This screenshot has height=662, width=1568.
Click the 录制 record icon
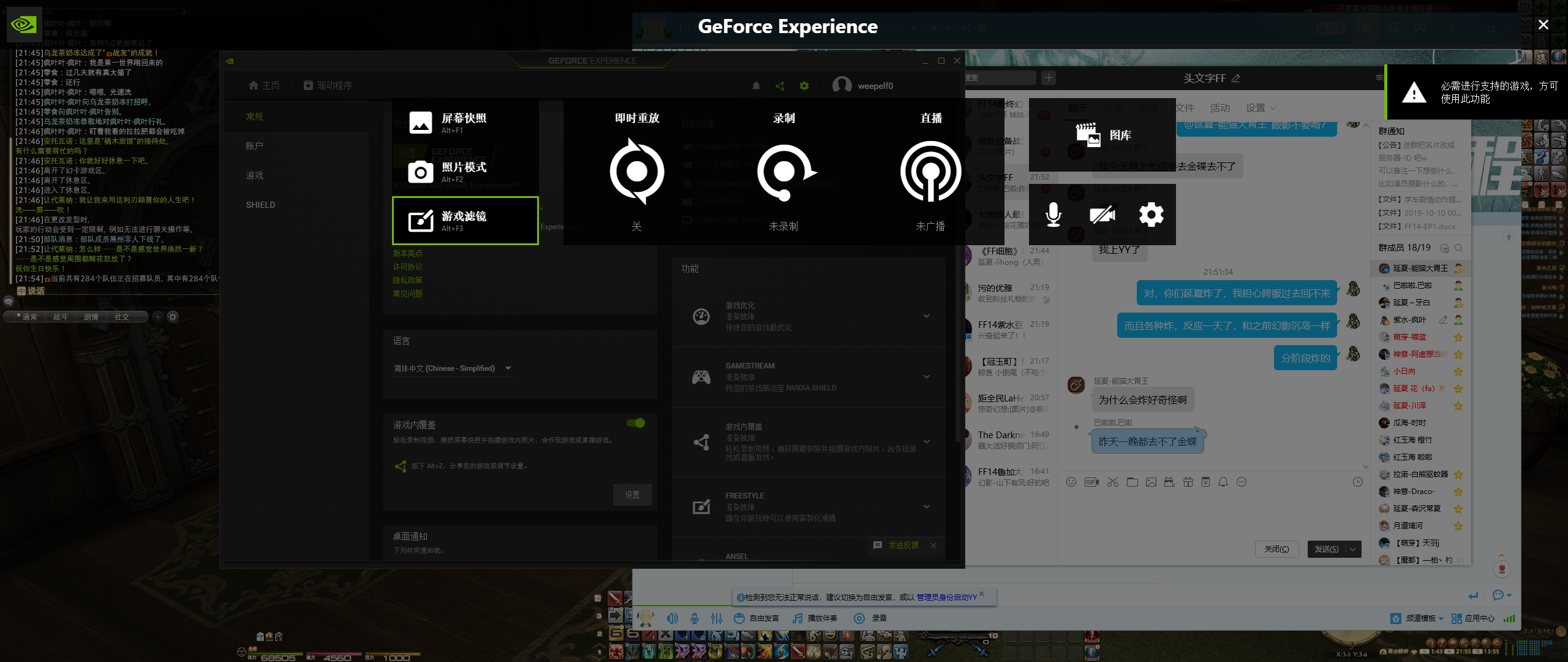pos(785,172)
